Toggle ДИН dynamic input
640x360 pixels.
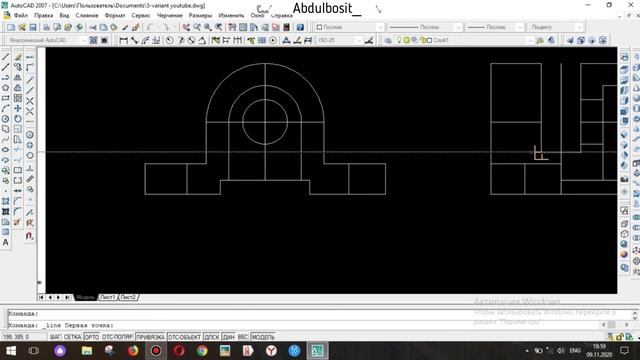pyautogui.click(x=229, y=337)
